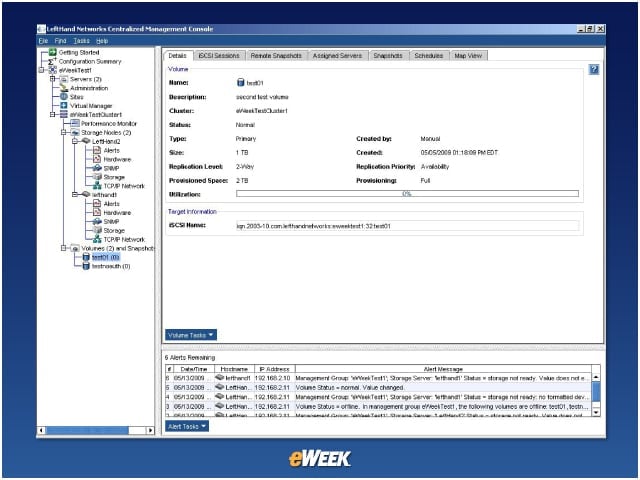
Task: Open the Alerts icon under lefthand1
Action: (97, 204)
